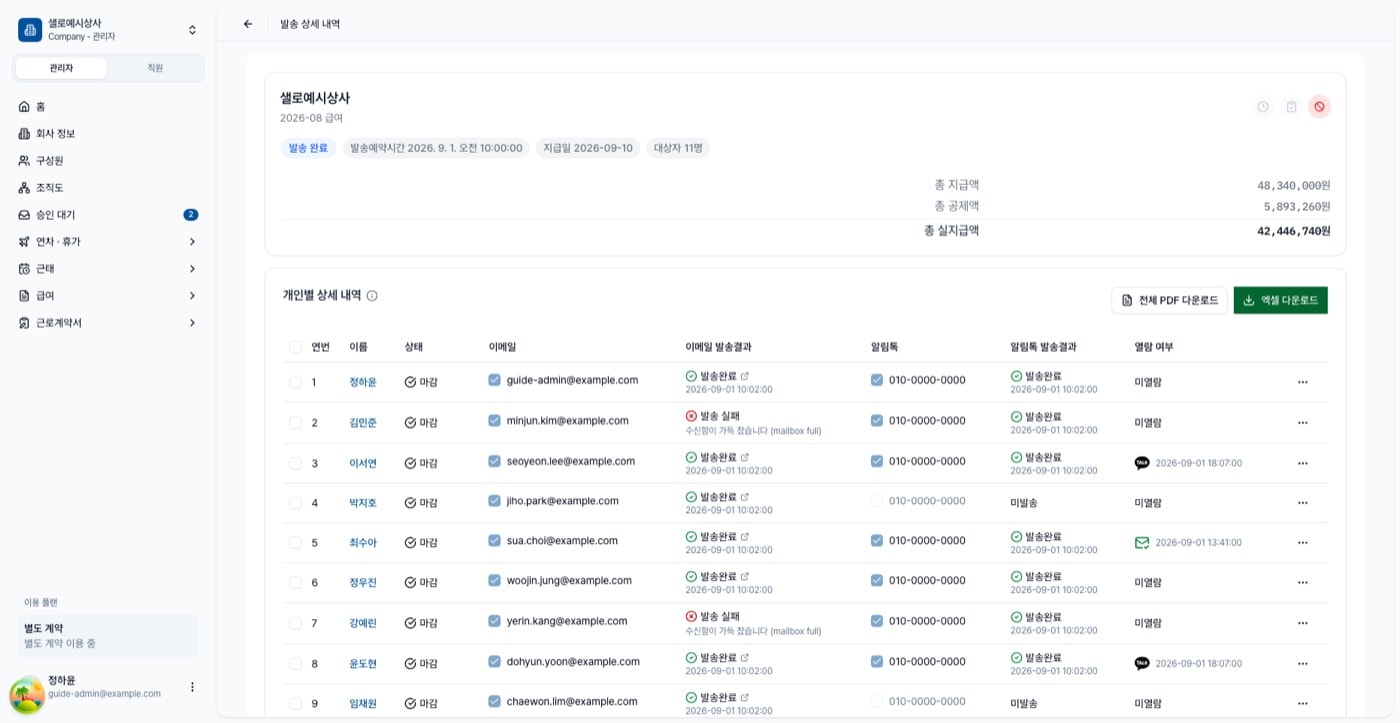1400x723 pixels.
Task: Click the 샐로예시상사 company logo icon
Action: tap(30, 30)
